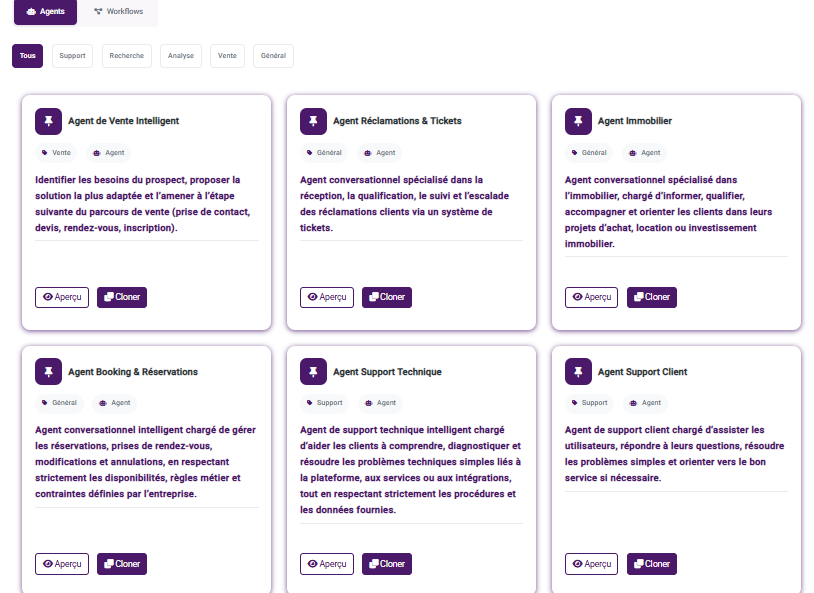
Task: Click the Vente tag on Agent de Vente Intelligent
Action: pos(57,153)
